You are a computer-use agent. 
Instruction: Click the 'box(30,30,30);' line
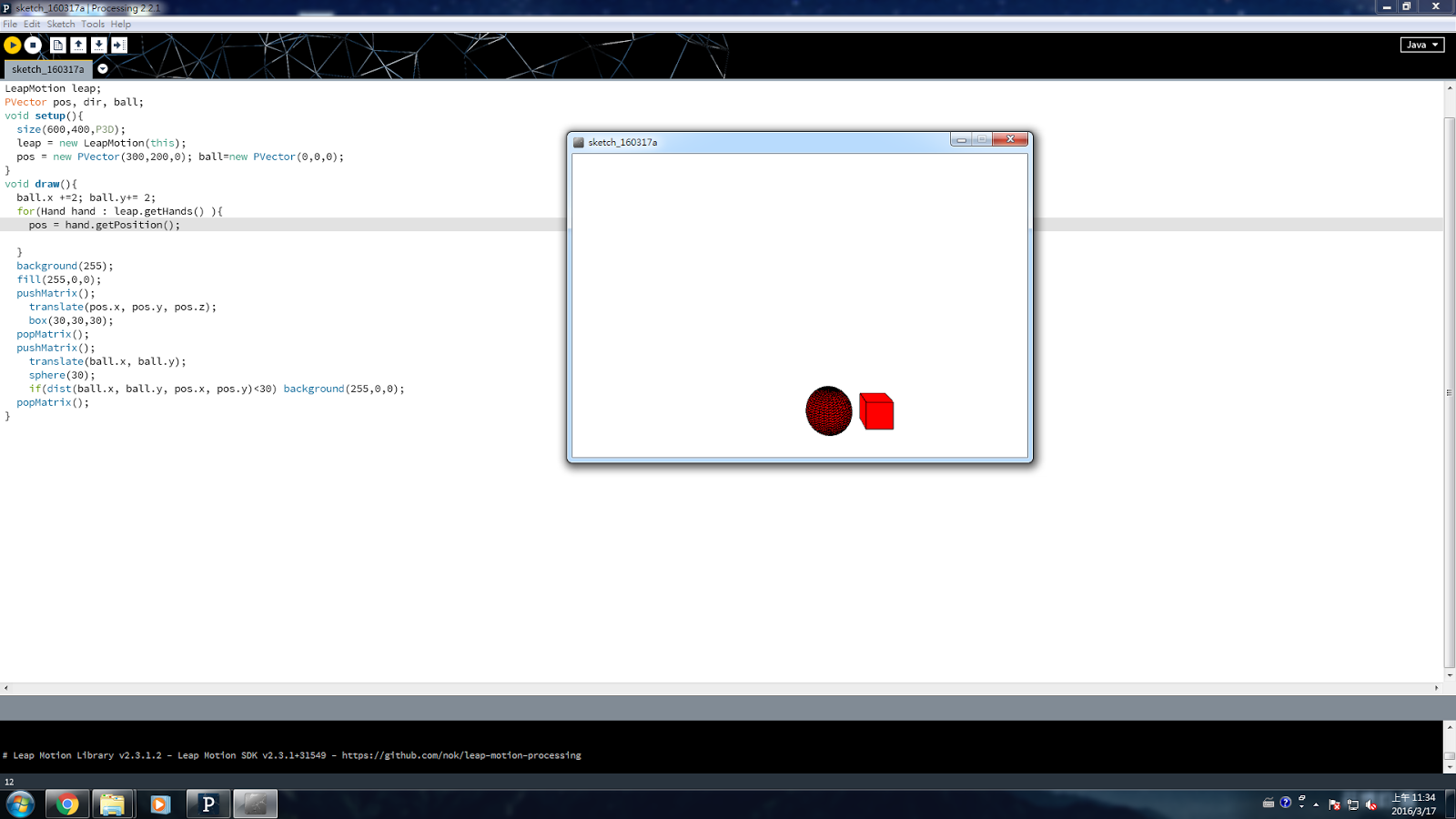[71, 320]
